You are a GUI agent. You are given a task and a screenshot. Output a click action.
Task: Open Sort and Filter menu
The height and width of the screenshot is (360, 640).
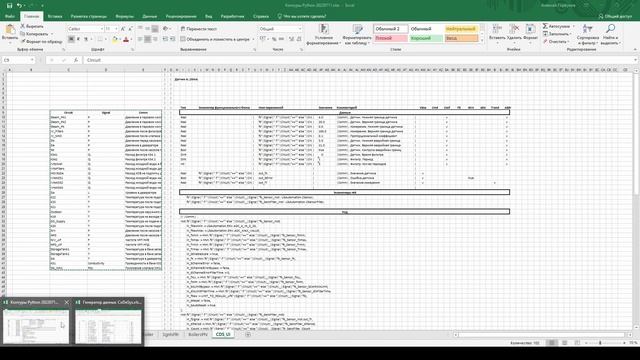coord(588,34)
